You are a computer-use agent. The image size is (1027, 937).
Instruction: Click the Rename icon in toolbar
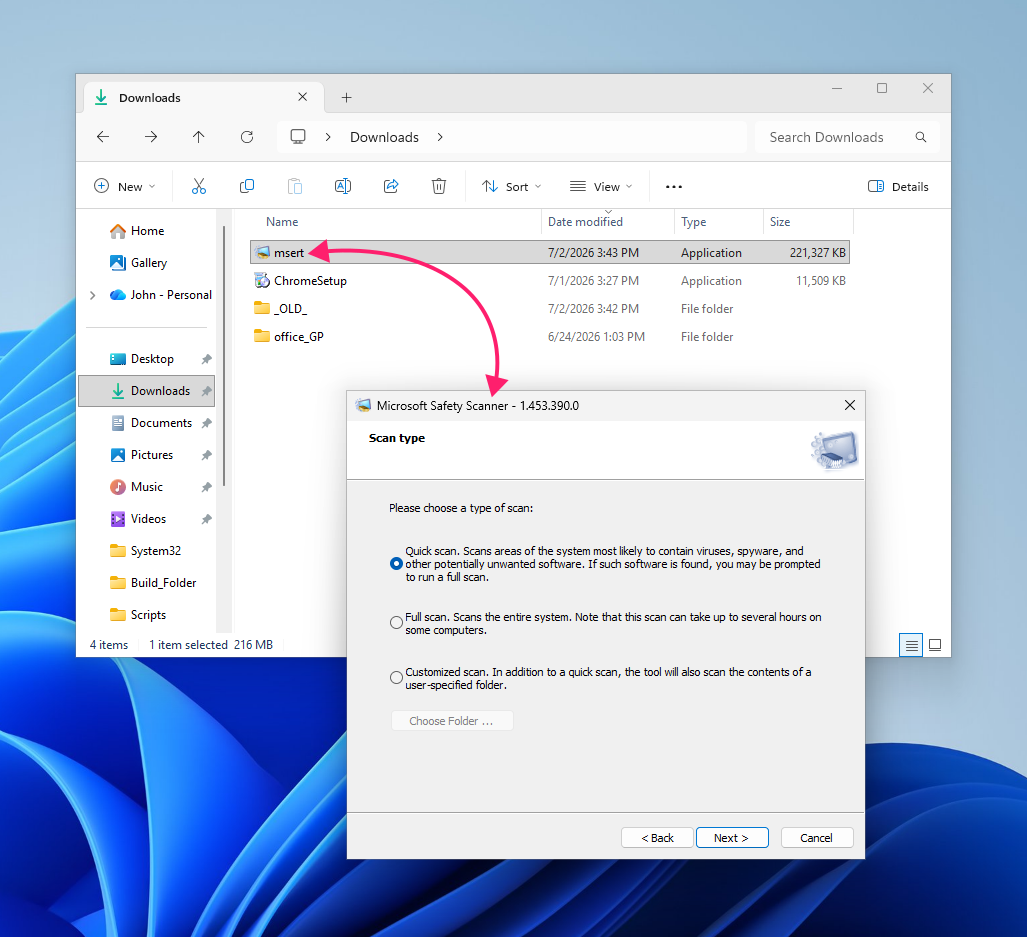pyautogui.click(x=343, y=187)
